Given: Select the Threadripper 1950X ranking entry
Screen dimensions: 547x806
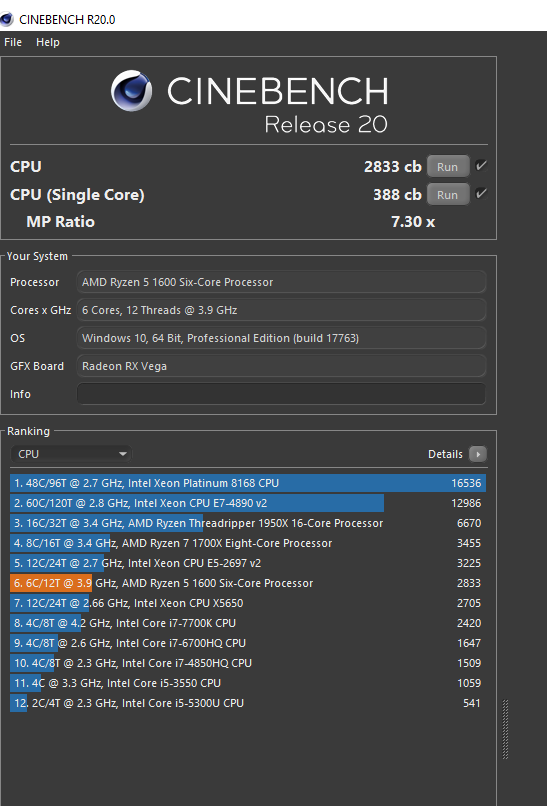Looking at the screenshot, I should [x=248, y=523].
